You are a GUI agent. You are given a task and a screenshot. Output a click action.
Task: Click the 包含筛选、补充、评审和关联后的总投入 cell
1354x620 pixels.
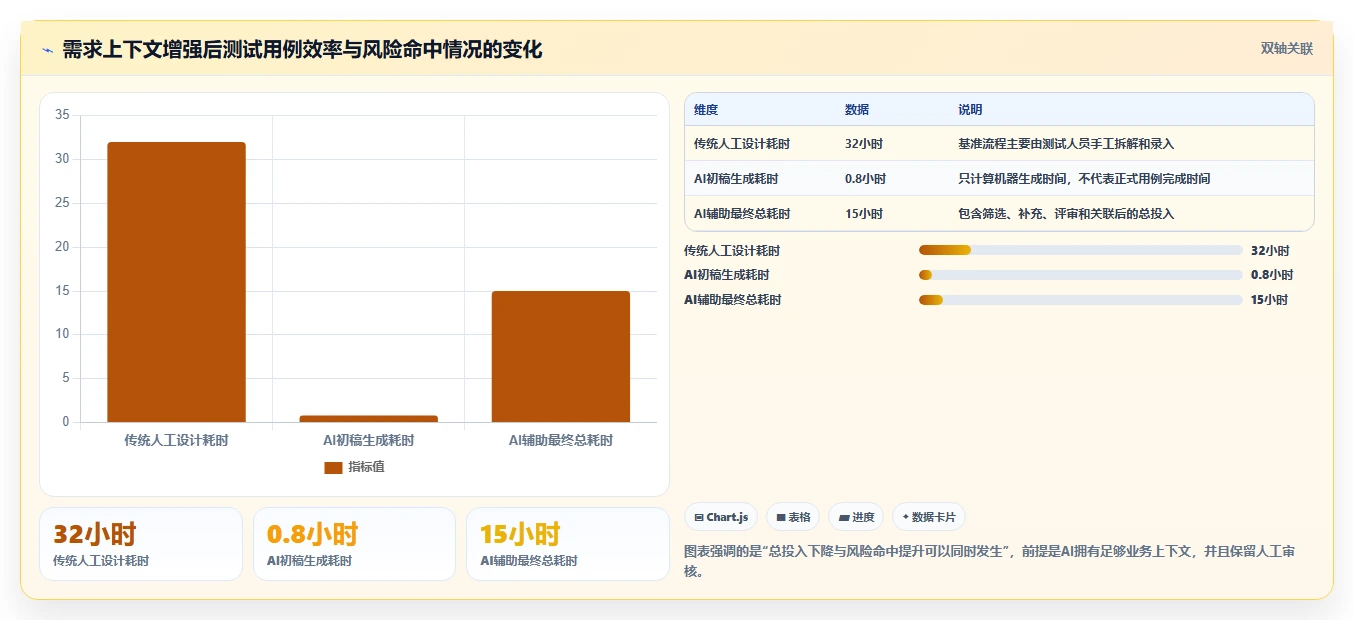(x=1066, y=214)
